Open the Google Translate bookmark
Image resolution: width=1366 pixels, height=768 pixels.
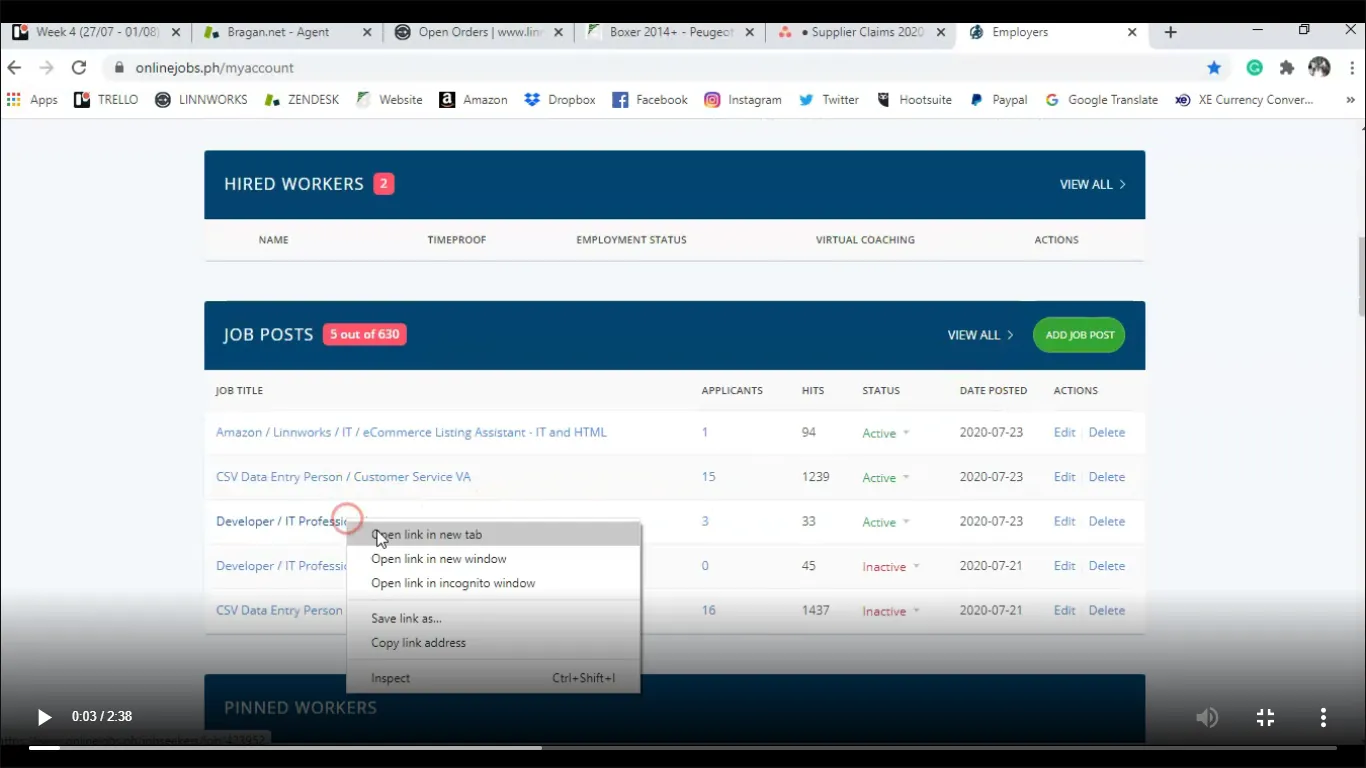pyautogui.click(x=1101, y=100)
